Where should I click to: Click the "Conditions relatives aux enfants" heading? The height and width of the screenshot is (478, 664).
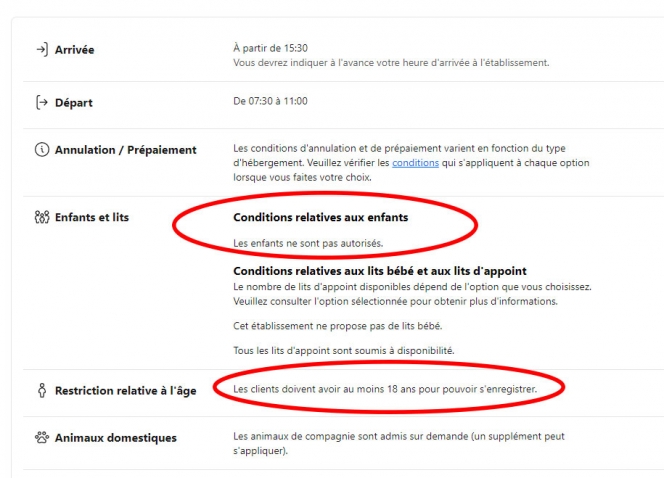tap(320, 217)
